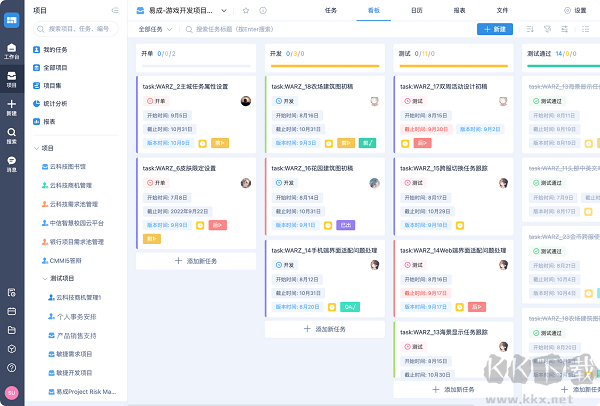Screen dimensions: 600x406
Task: Open 统计分析 in the side panel
Action: click(x=50, y=104)
